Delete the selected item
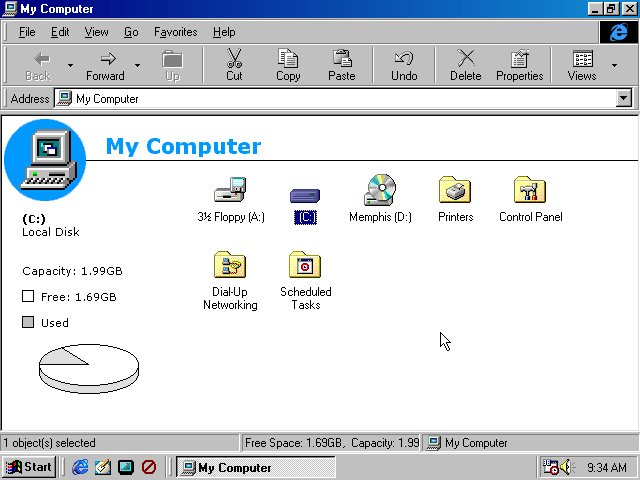Screen dimensions: 640x480 (x=466, y=65)
